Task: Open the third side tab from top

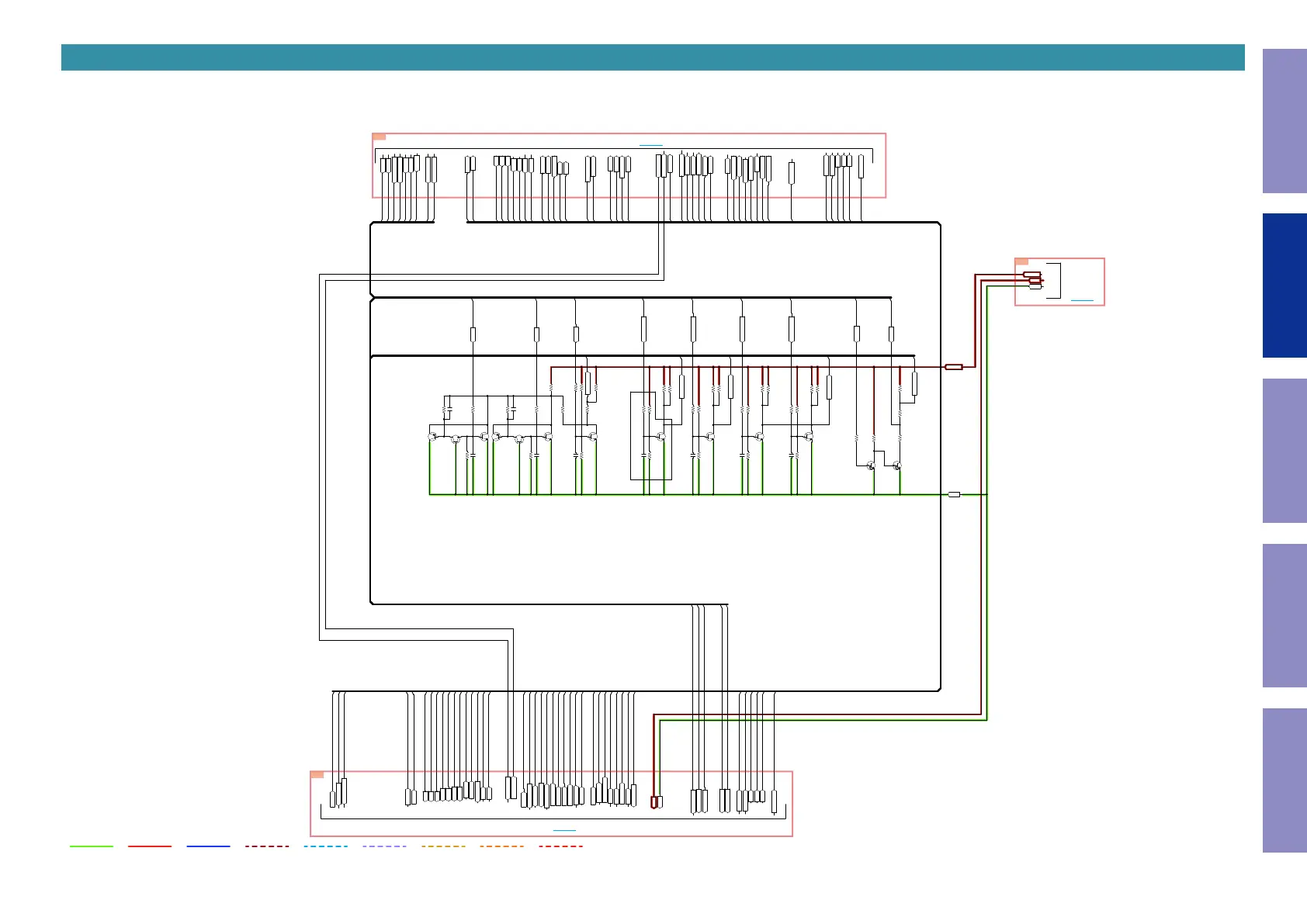Action: (x=1284, y=451)
